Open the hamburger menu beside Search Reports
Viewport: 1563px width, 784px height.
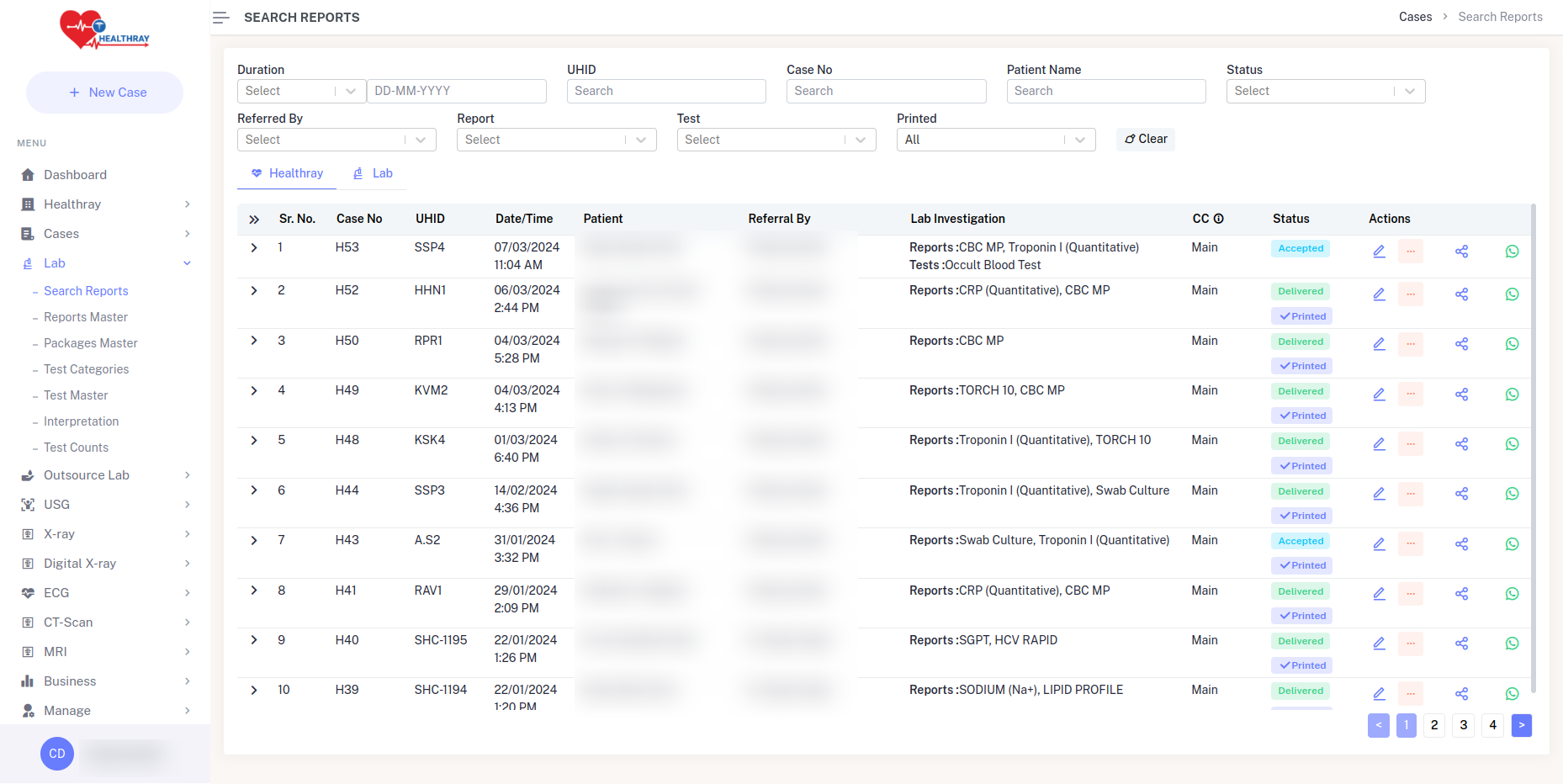[220, 17]
